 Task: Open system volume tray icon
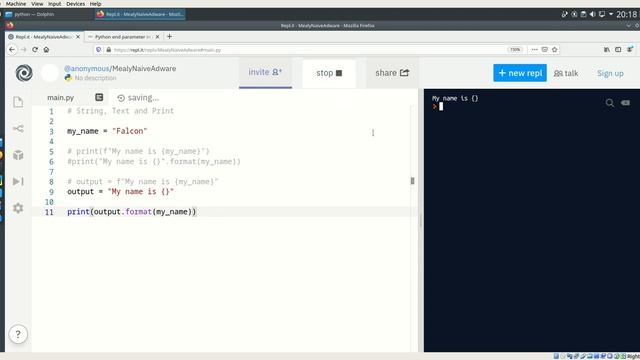(x=593, y=14)
